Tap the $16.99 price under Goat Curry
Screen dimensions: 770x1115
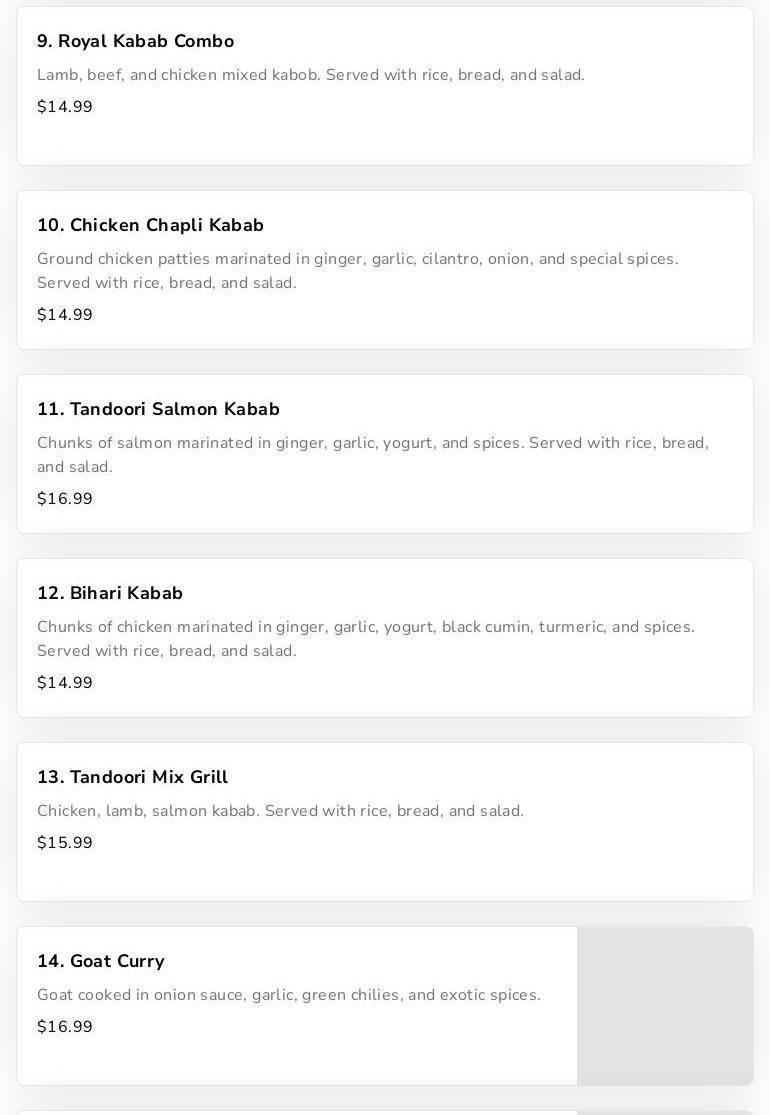[x=65, y=1027]
